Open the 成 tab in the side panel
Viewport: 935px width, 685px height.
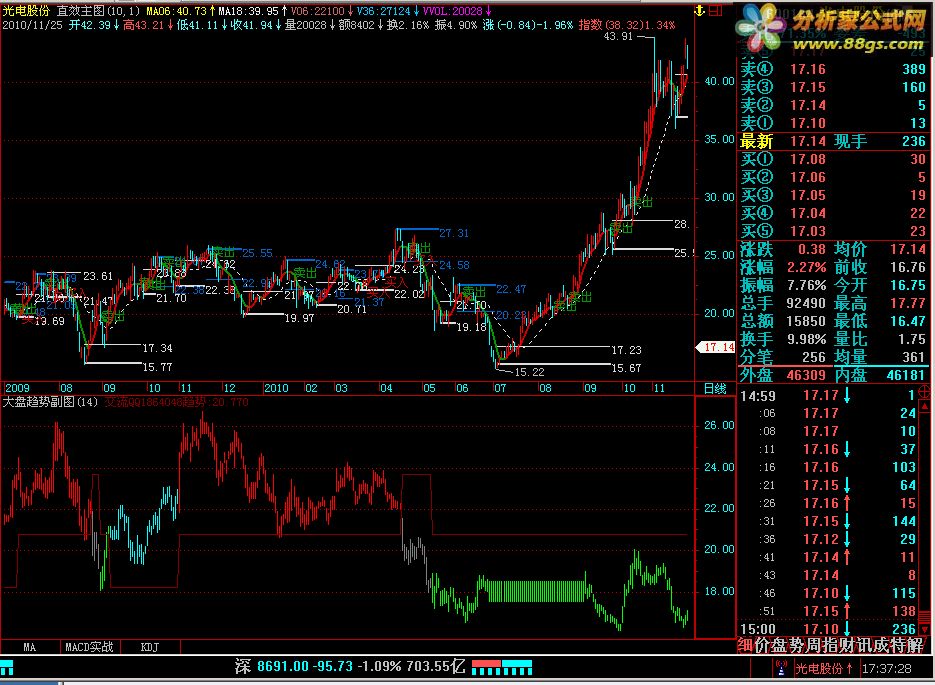point(883,645)
